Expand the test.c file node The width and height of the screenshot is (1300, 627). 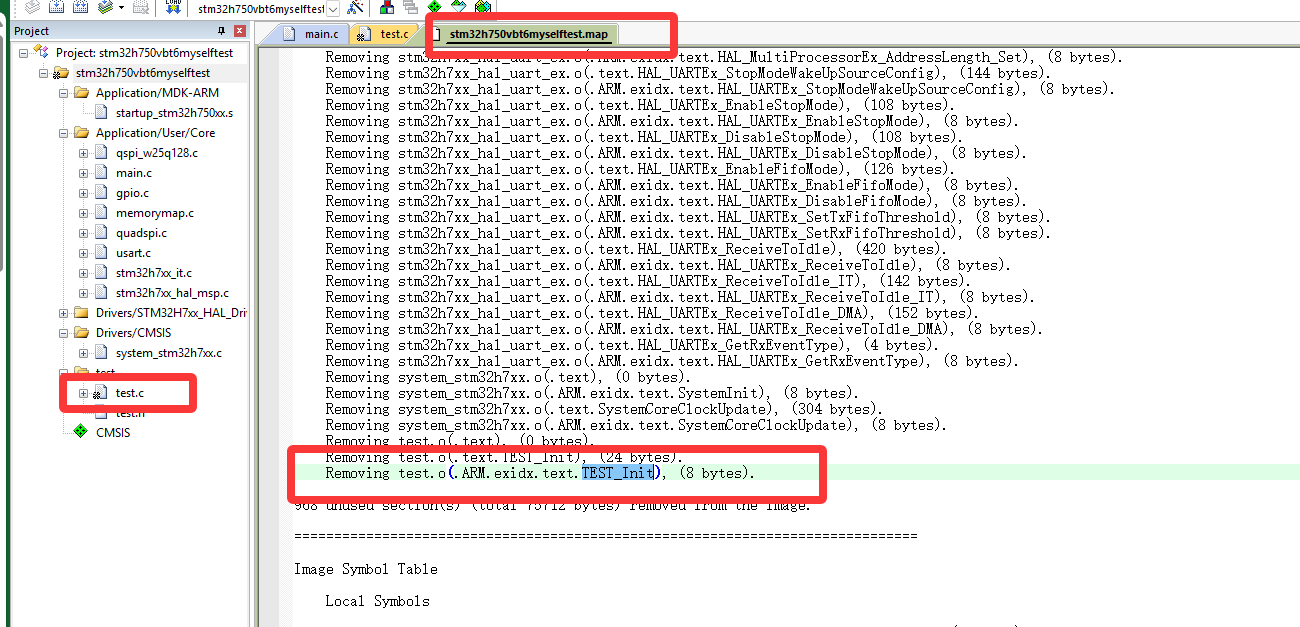pyautogui.click(x=83, y=393)
